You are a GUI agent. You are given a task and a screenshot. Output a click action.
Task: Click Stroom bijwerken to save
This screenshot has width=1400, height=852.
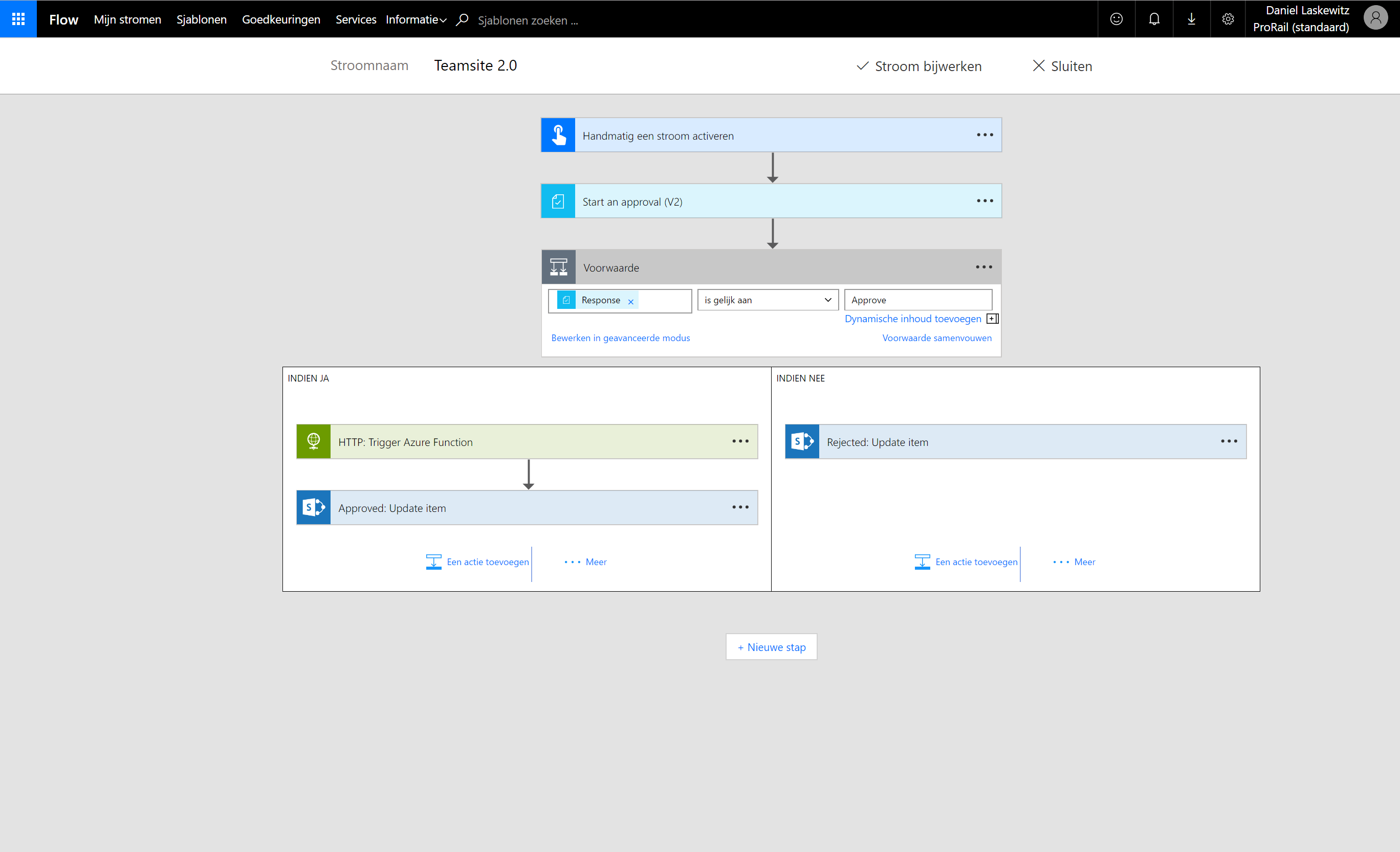(919, 66)
